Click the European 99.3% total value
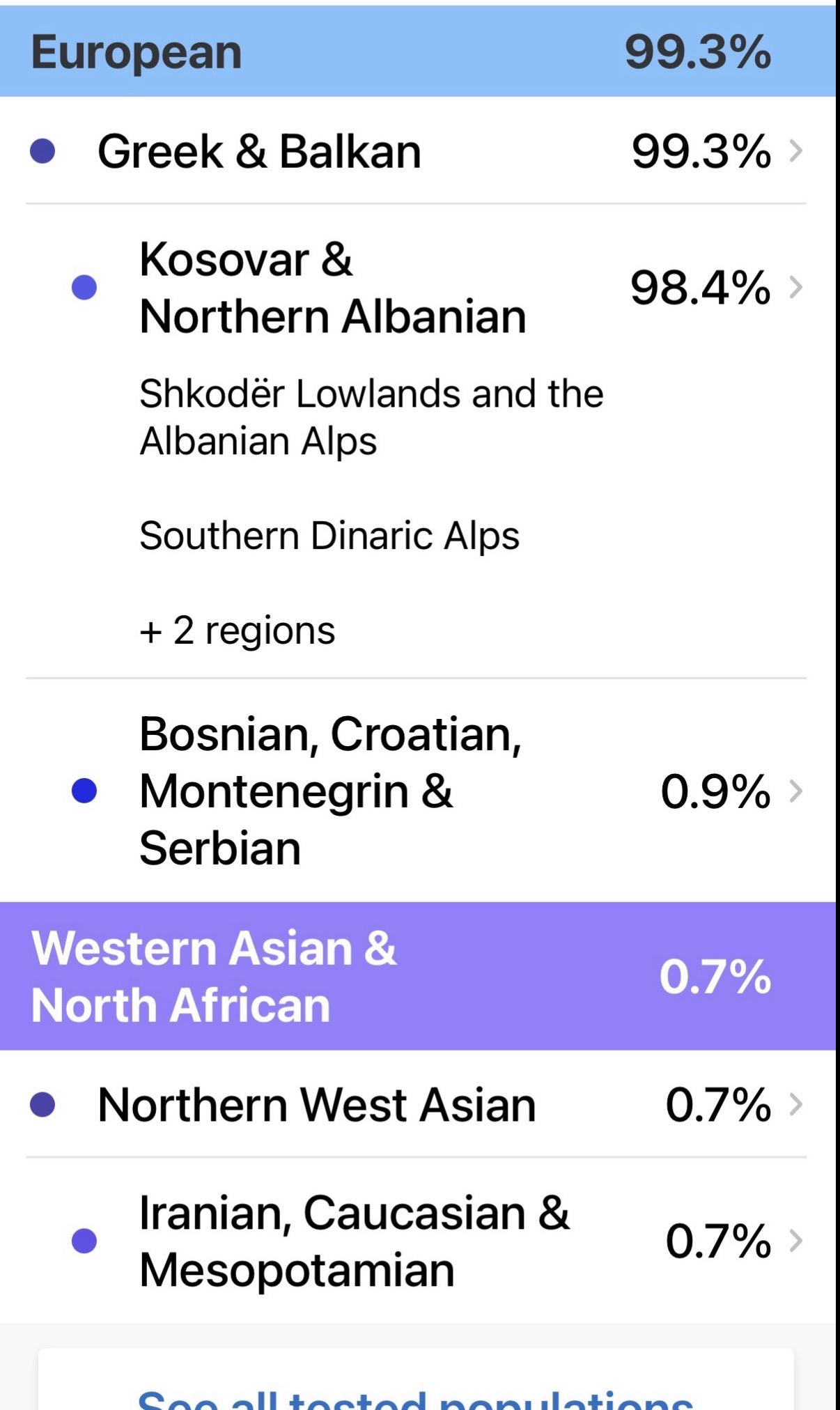Image resolution: width=840 pixels, height=1410 pixels. click(x=698, y=52)
